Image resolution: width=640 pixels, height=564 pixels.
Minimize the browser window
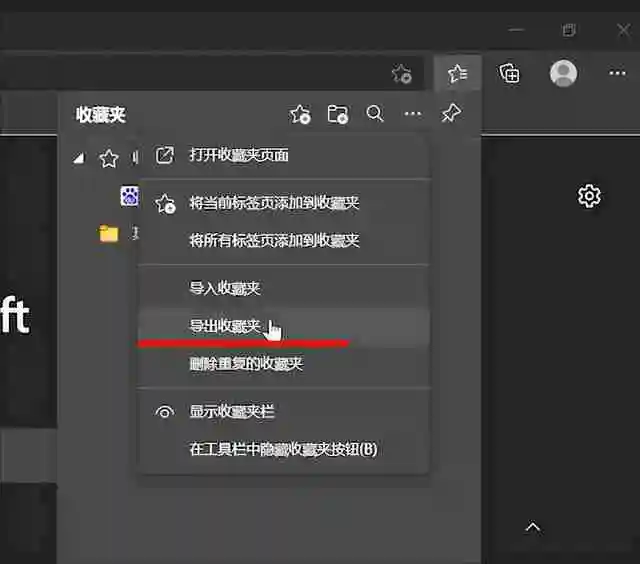(x=516, y=30)
